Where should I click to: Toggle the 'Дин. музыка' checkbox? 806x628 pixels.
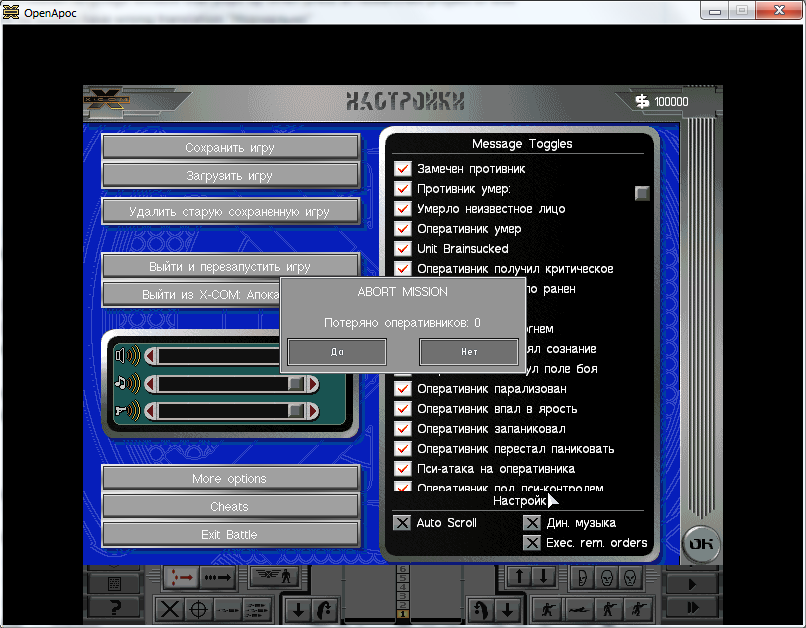[x=532, y=523]
